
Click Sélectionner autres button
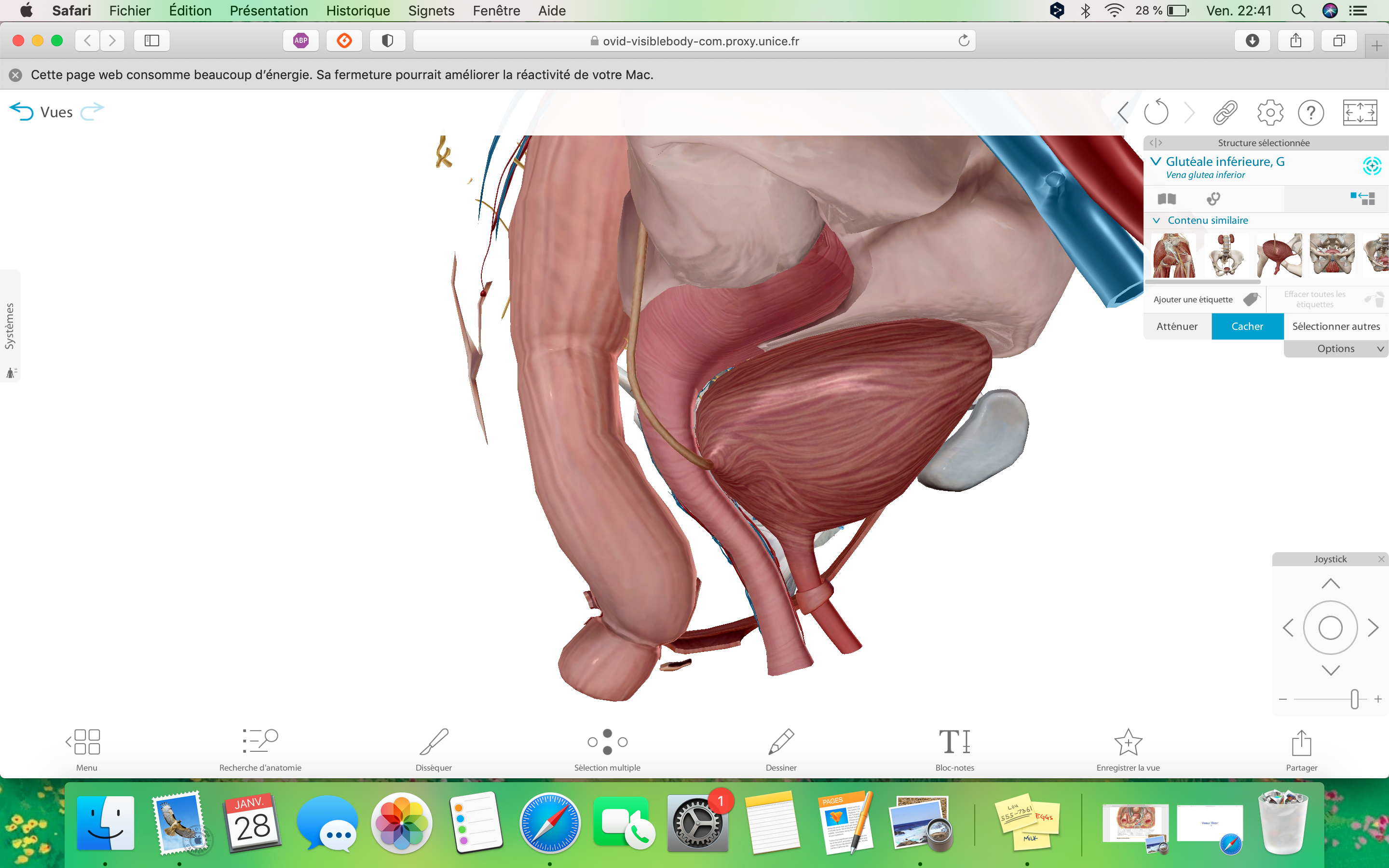pyautogui.click(x=1335, y=326)
